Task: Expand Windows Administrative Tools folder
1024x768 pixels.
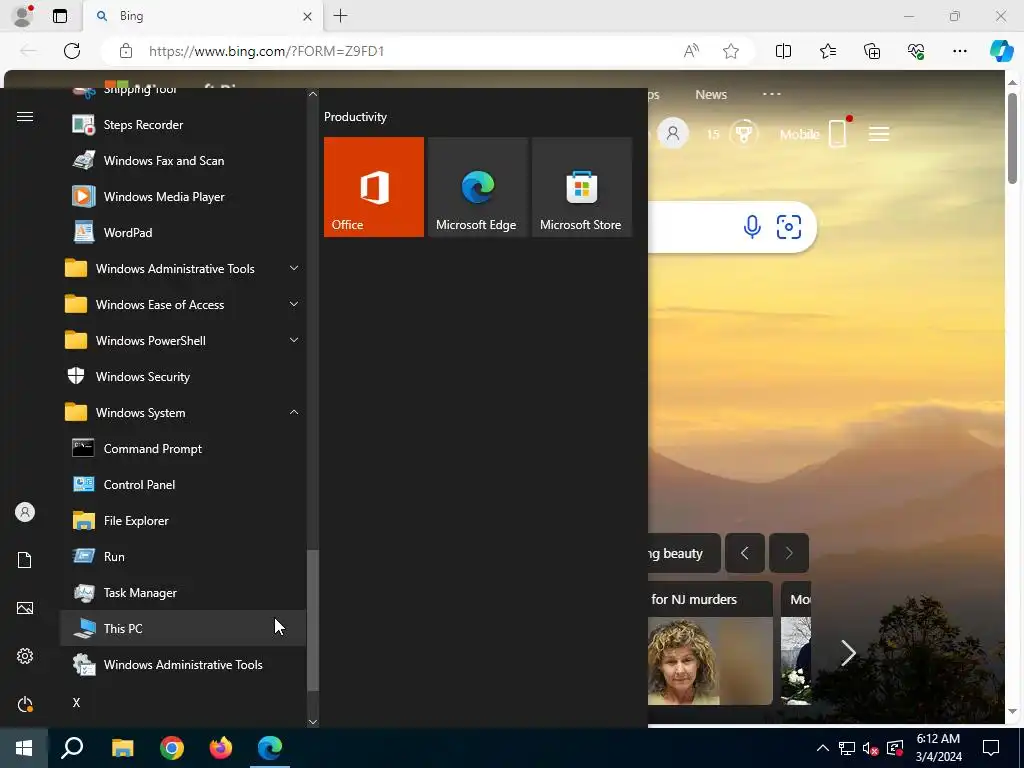Action: click(x=183, y=268)
